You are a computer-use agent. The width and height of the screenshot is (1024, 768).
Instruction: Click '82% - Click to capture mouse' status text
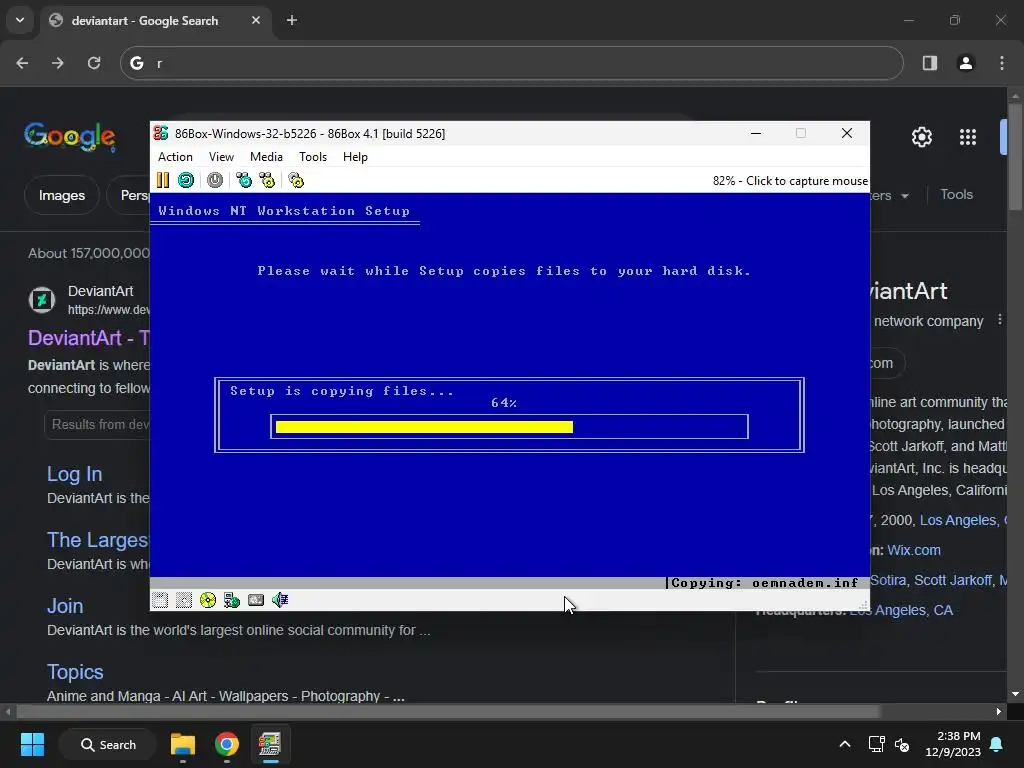790,181
